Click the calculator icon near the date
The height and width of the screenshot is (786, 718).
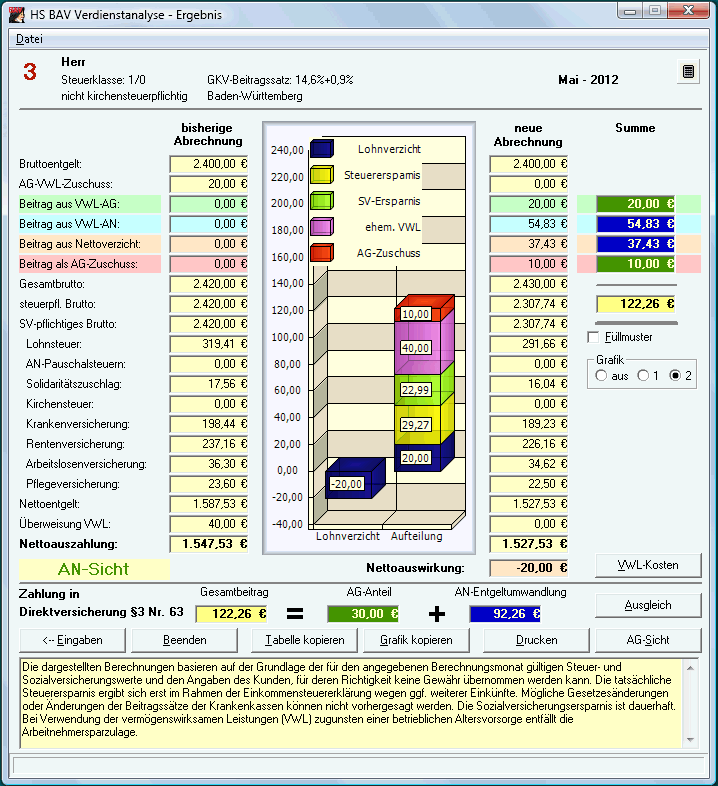click(688, 72)
